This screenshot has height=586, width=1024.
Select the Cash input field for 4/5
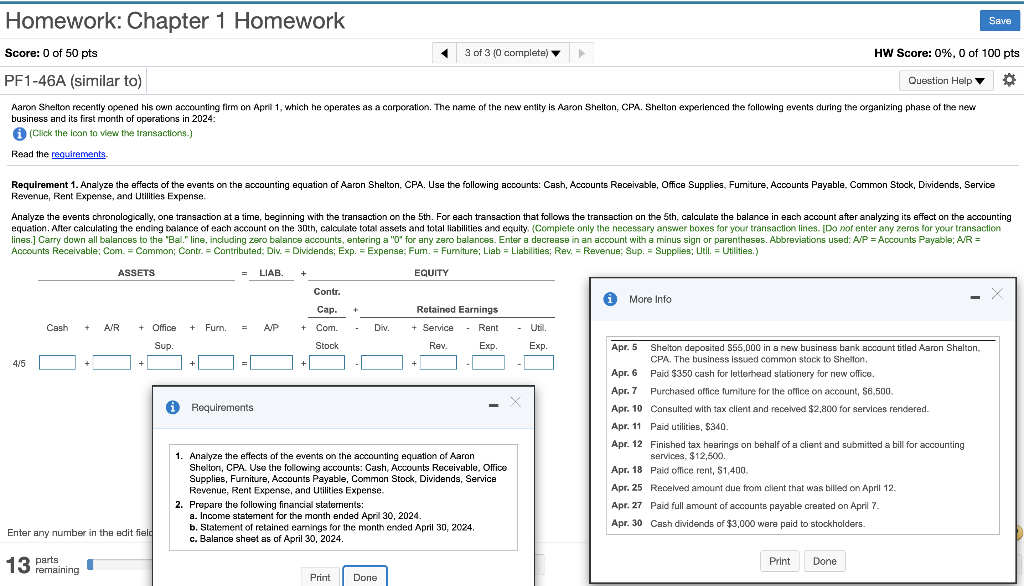pos(57,363)
